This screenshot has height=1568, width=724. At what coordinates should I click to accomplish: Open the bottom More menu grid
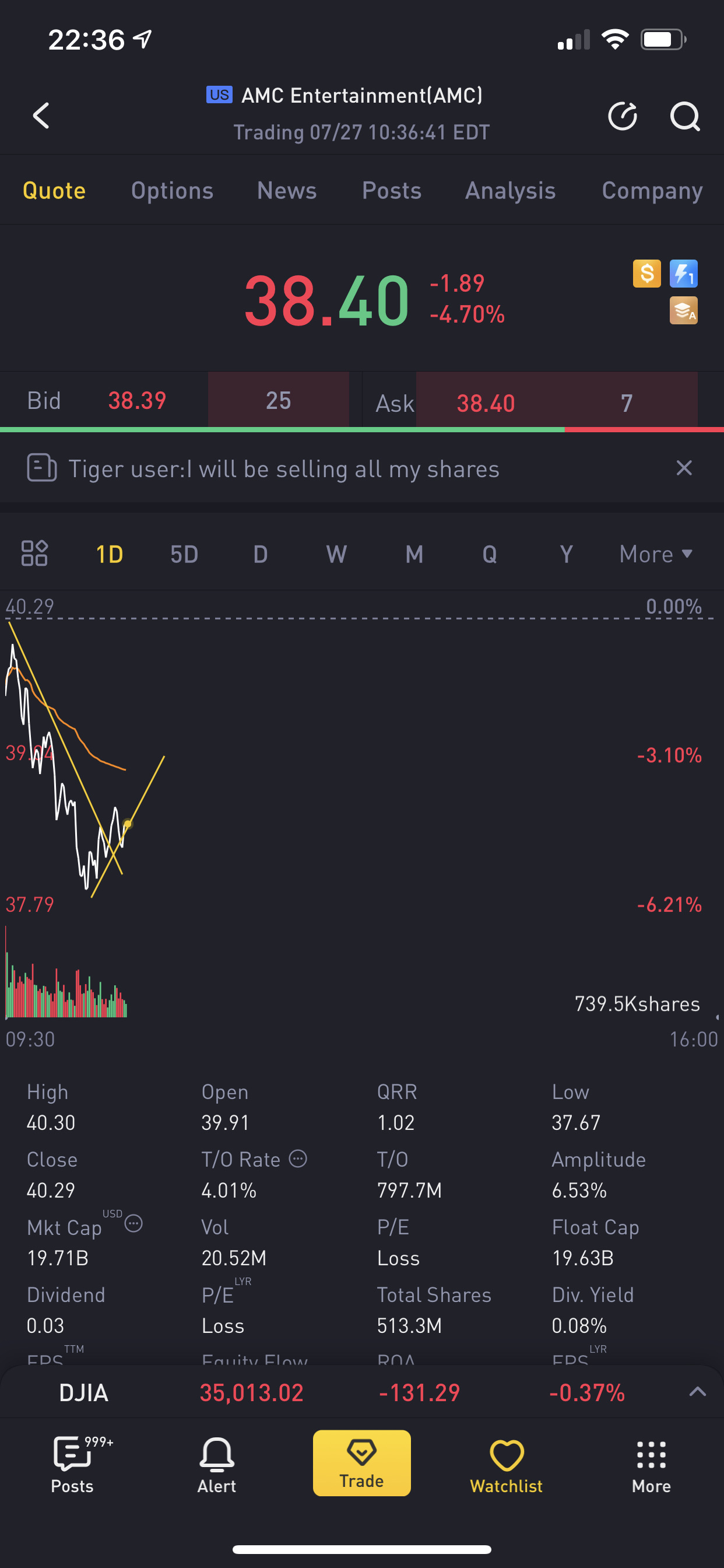[x=651, y=1465]
